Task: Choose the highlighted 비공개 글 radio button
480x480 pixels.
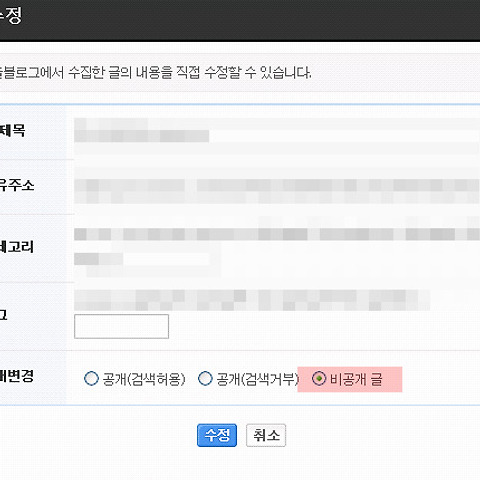Action: tap(319, 379)
